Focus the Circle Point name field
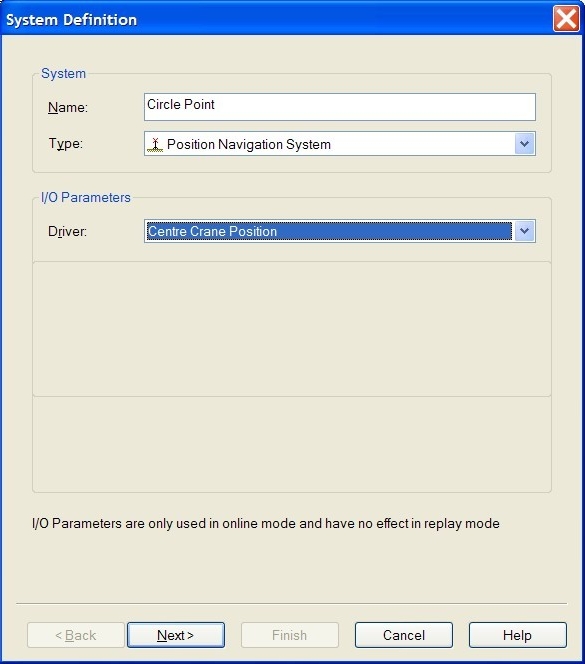This screenshot has width=585, height=664. point(340,107)
